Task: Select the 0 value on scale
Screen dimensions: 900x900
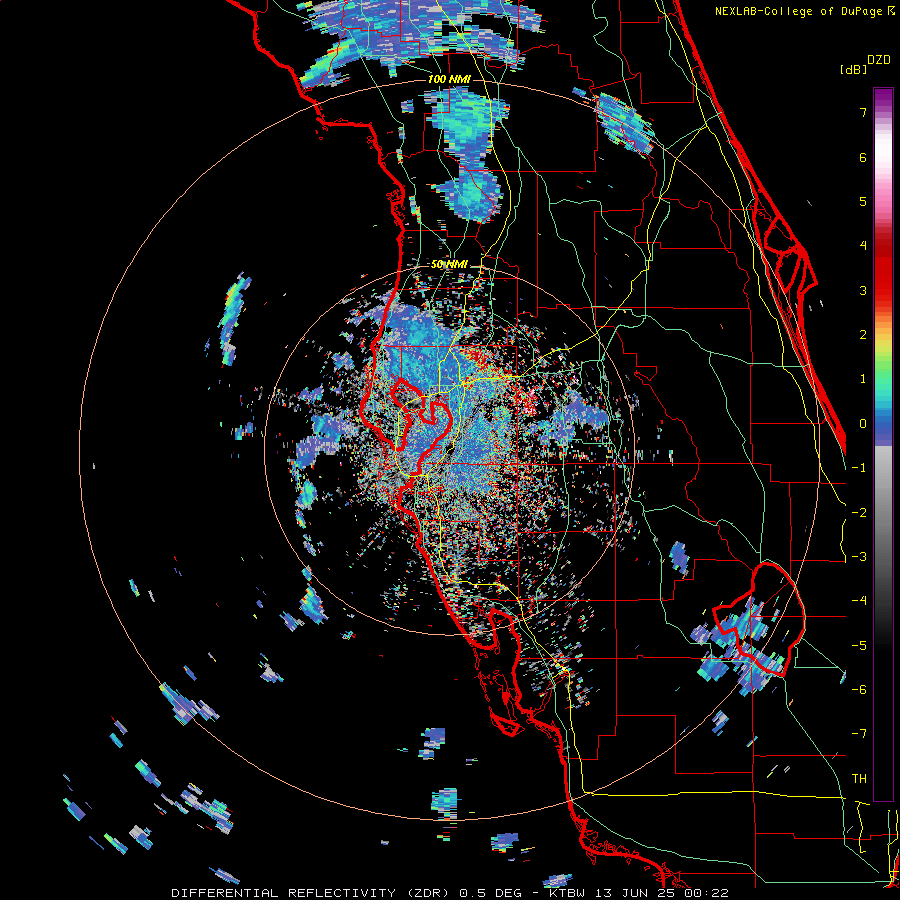Action: click(863, 424)
